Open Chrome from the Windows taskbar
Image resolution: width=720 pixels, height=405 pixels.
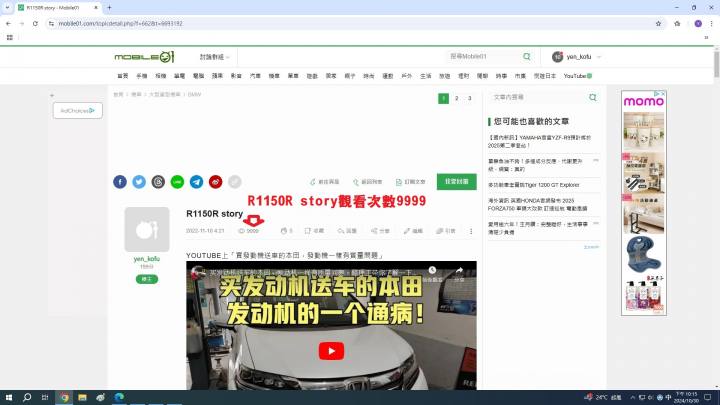(65, 397)
